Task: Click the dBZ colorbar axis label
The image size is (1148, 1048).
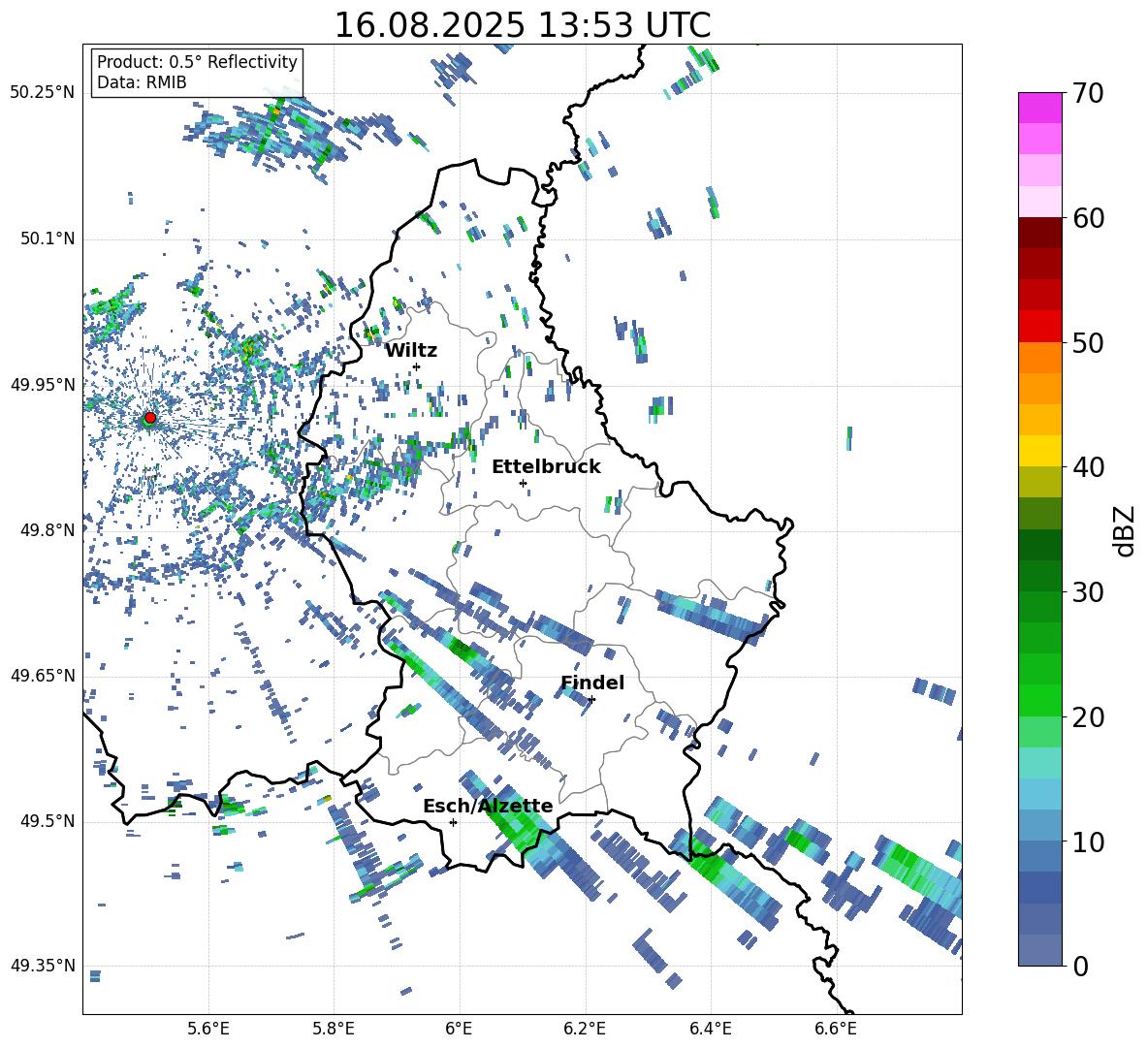Action: coord(1126,530)
